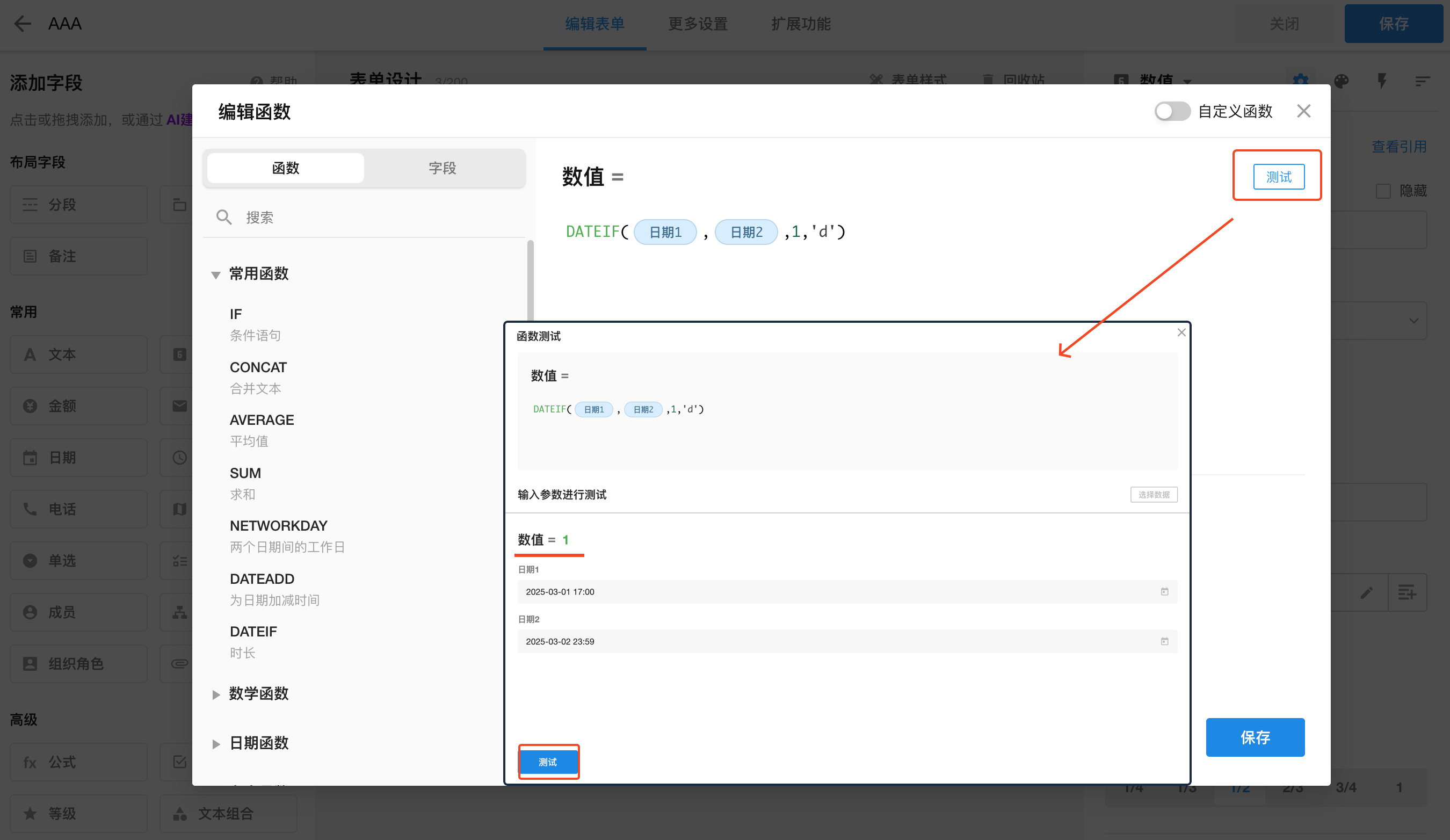The image size is (1450, 840).
Task: Add a 备注 field
Action: (78, 256)
